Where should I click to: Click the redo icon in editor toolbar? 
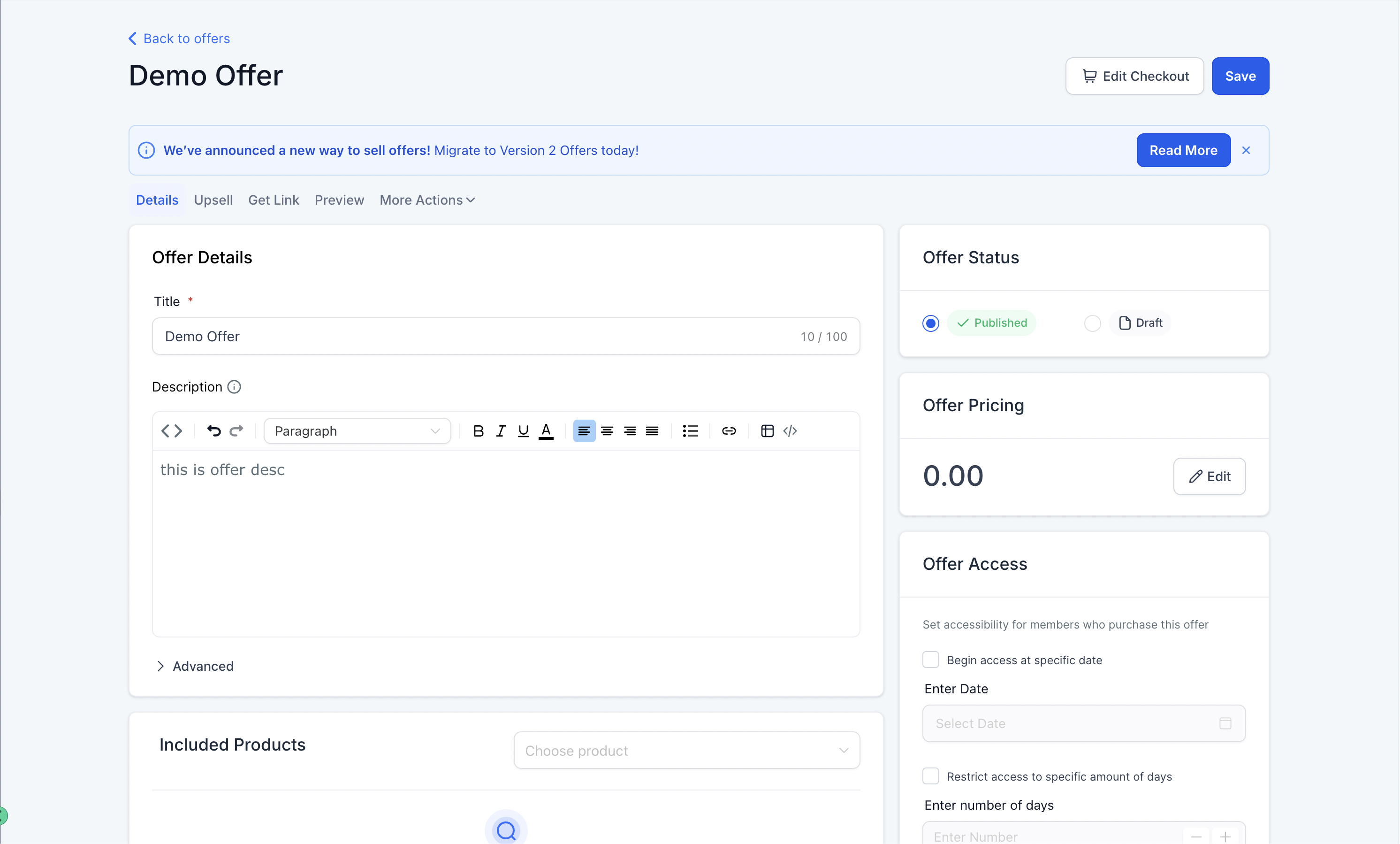[x=236, y=431]
